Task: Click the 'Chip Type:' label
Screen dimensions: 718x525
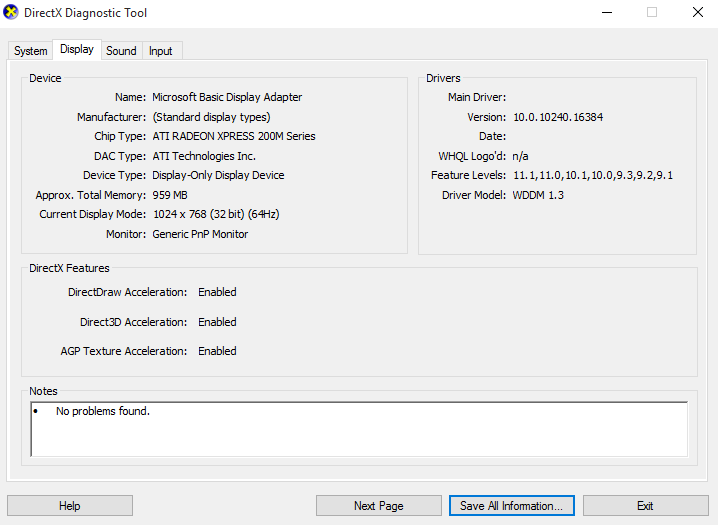Action: (120, 136)
